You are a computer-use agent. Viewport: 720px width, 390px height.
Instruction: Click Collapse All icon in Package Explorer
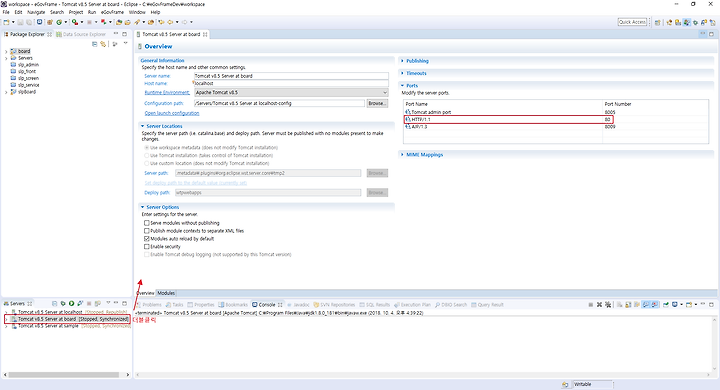95,44
